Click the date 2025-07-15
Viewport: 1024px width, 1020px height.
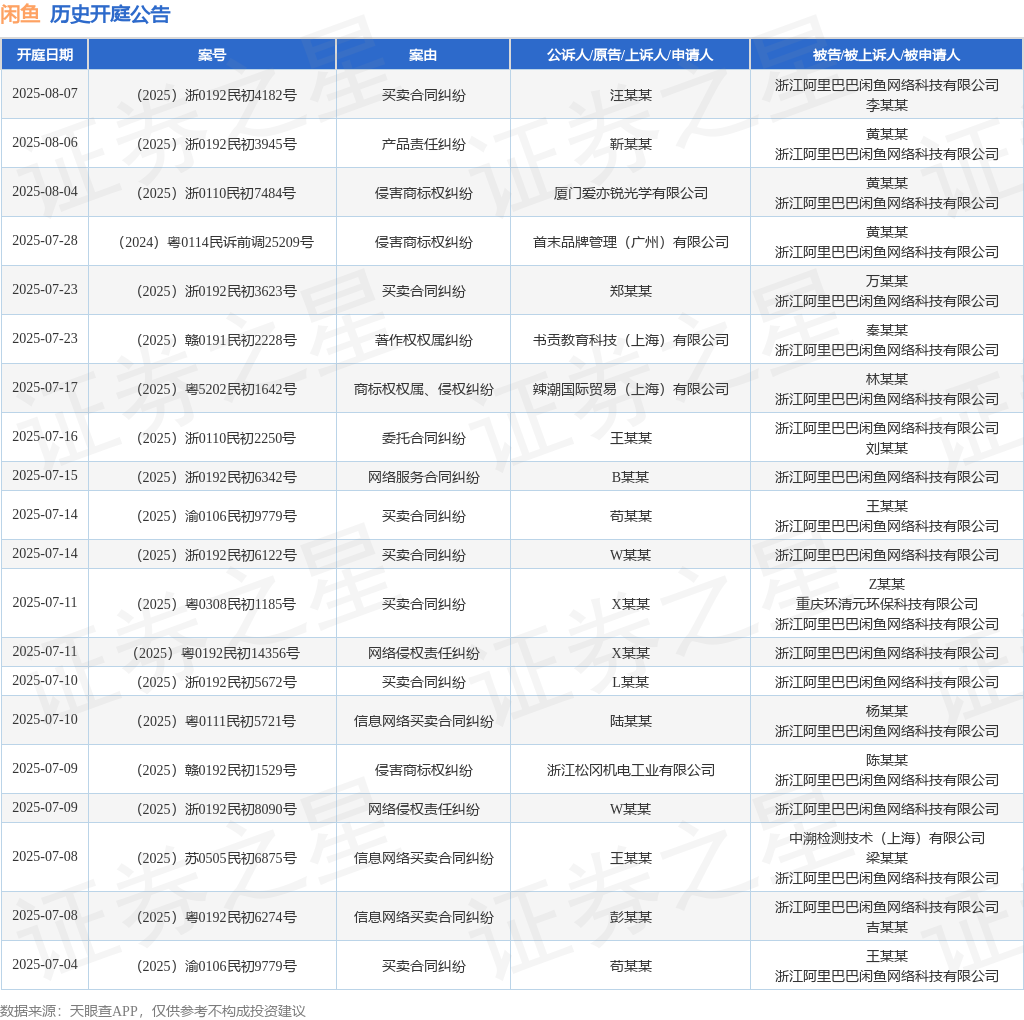pos(45,475)
